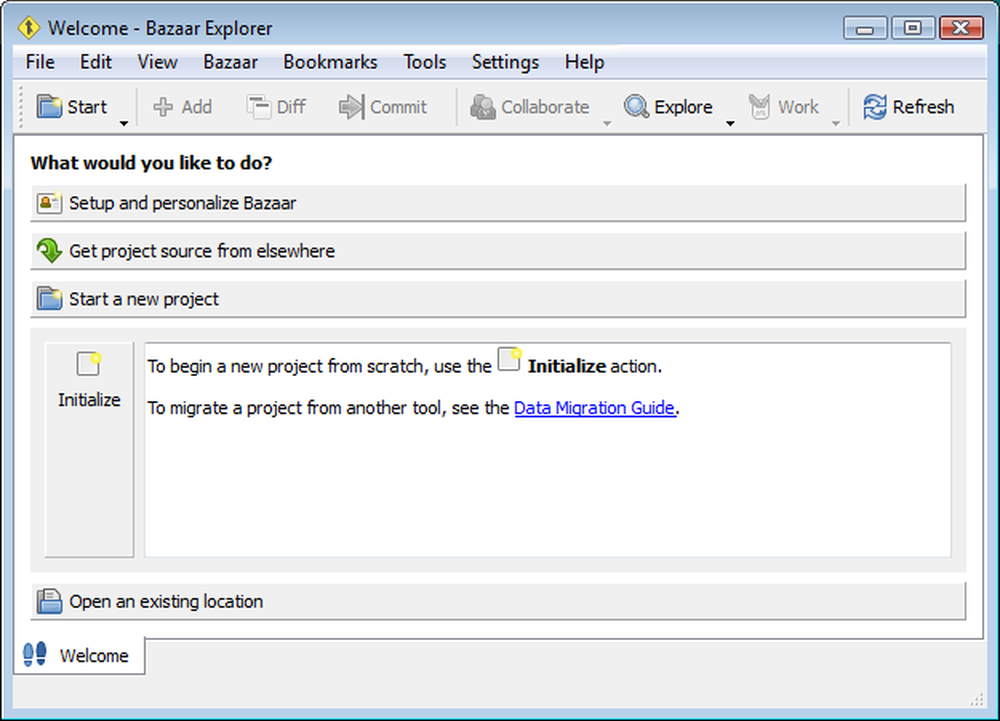This screenshot has width=1000, height=721.
Task: Click the Commit arrow icon
Action: (351, 106)
